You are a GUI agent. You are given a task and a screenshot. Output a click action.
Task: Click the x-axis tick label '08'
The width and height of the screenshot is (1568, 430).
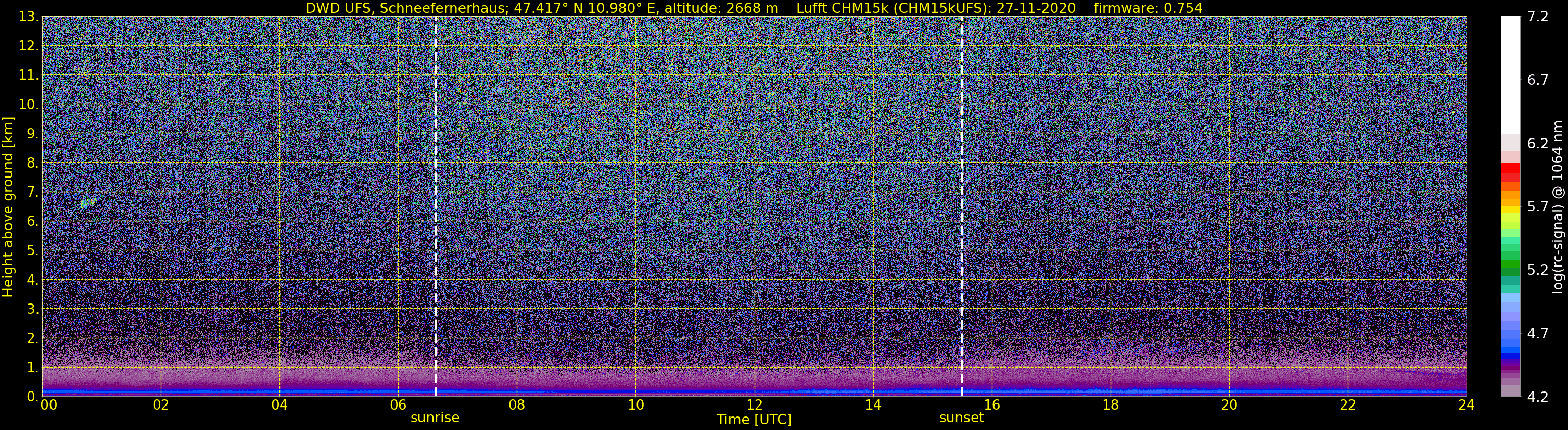[x=517, y=405]
